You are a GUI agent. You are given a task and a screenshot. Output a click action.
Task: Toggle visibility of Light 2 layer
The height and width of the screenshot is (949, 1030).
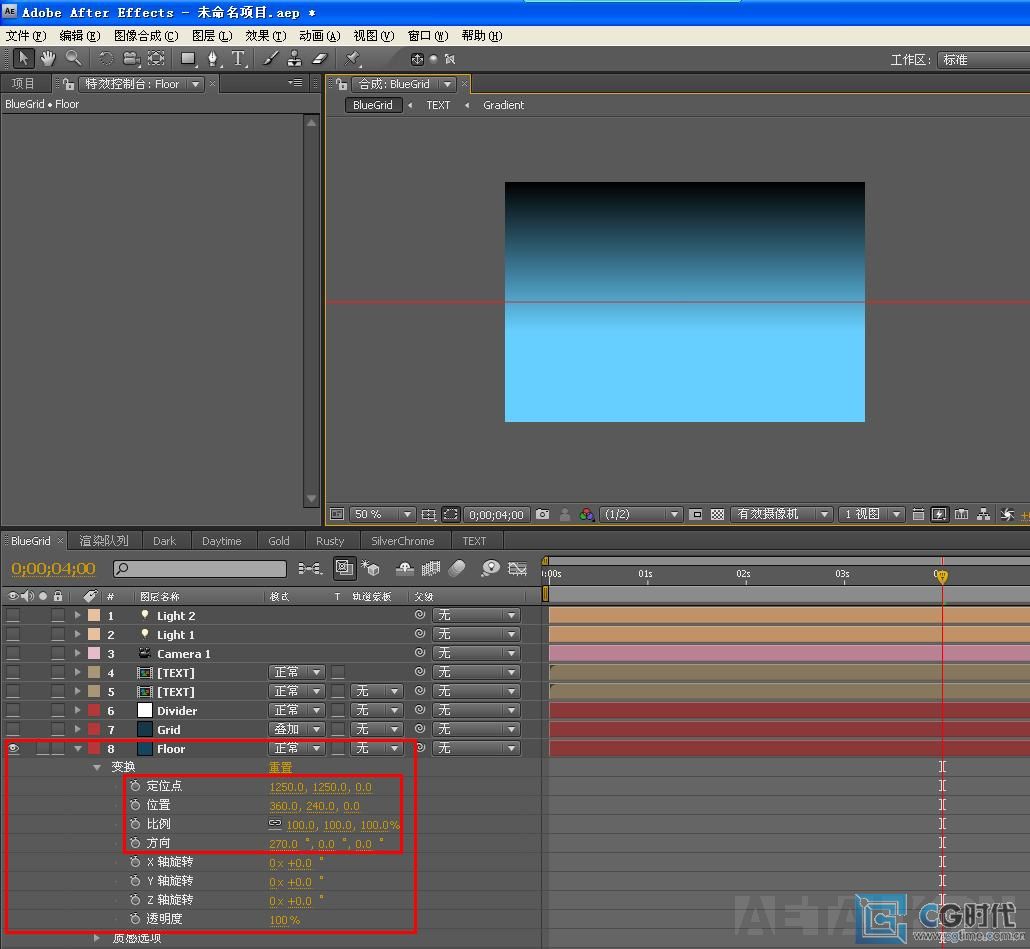pos(13,615)
